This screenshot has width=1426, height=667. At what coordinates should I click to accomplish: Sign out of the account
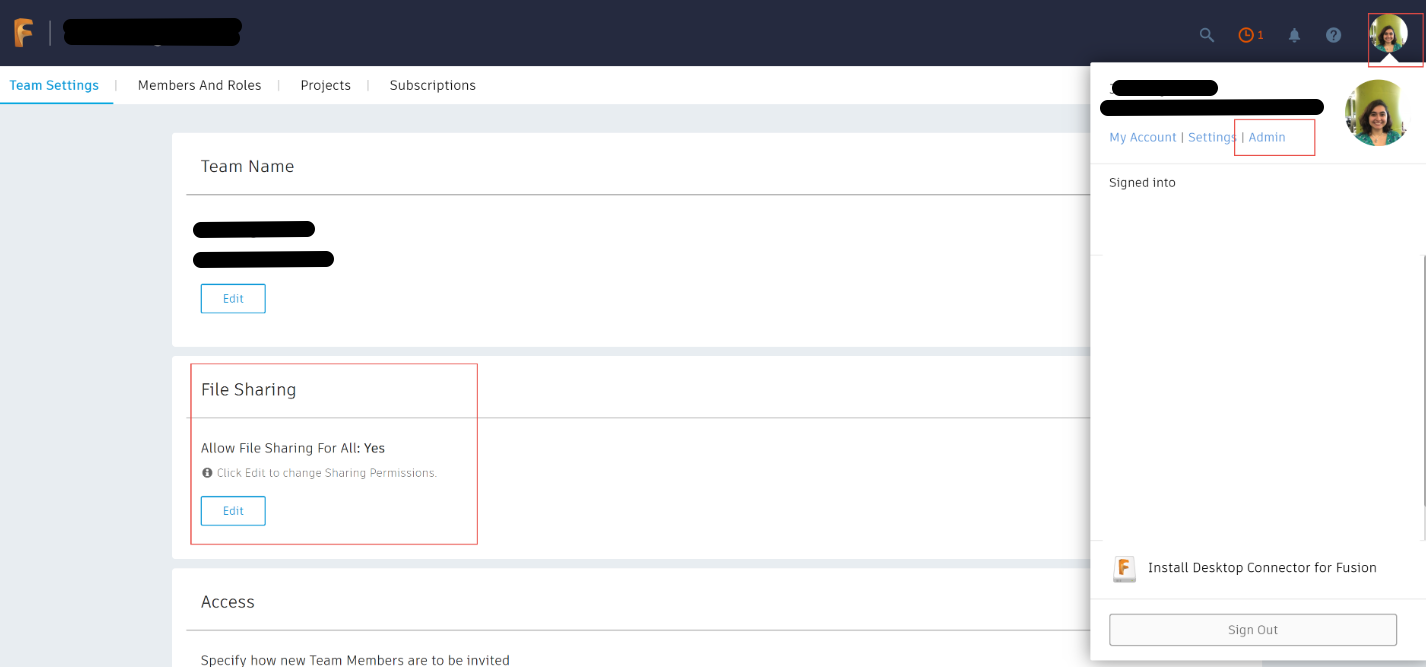(x=1252, y=629)
